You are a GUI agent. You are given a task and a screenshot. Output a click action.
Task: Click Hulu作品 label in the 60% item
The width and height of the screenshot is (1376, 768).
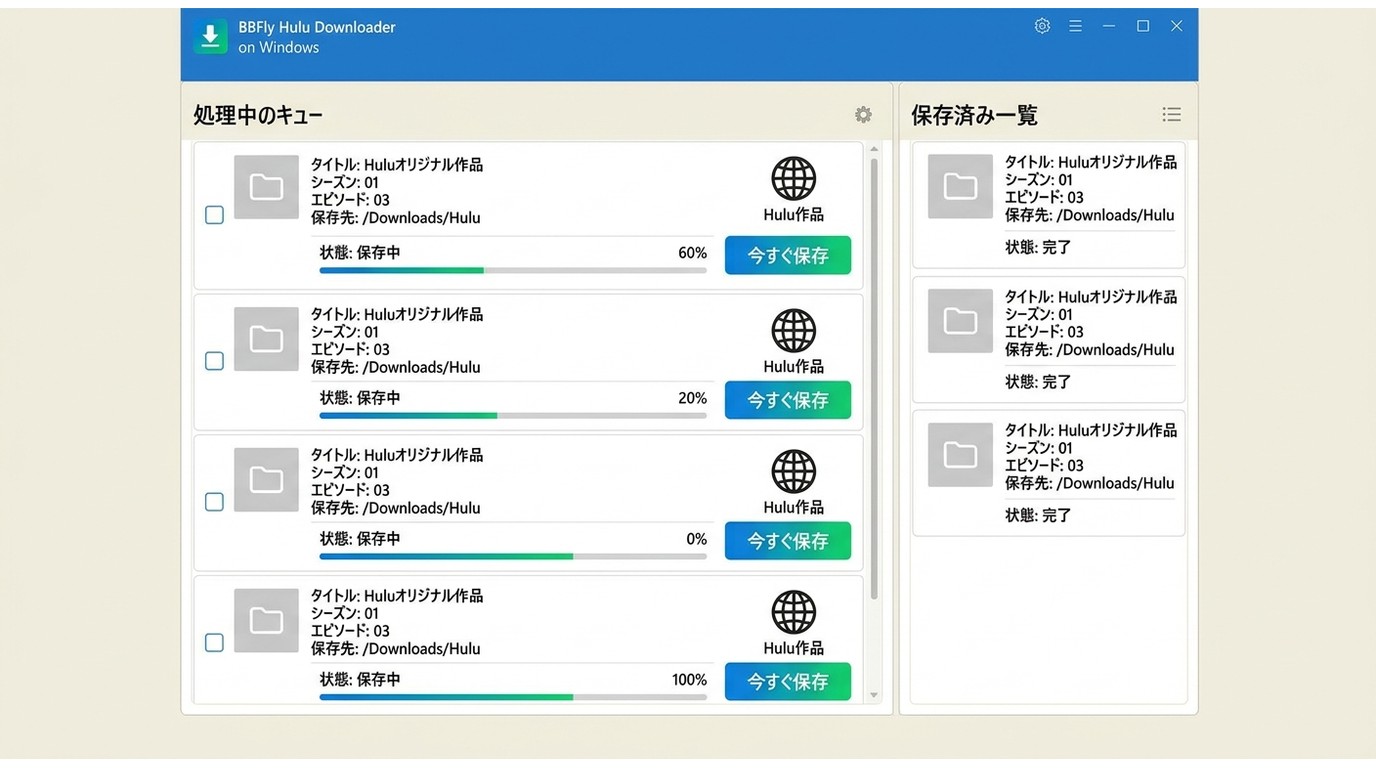[793, 215]
